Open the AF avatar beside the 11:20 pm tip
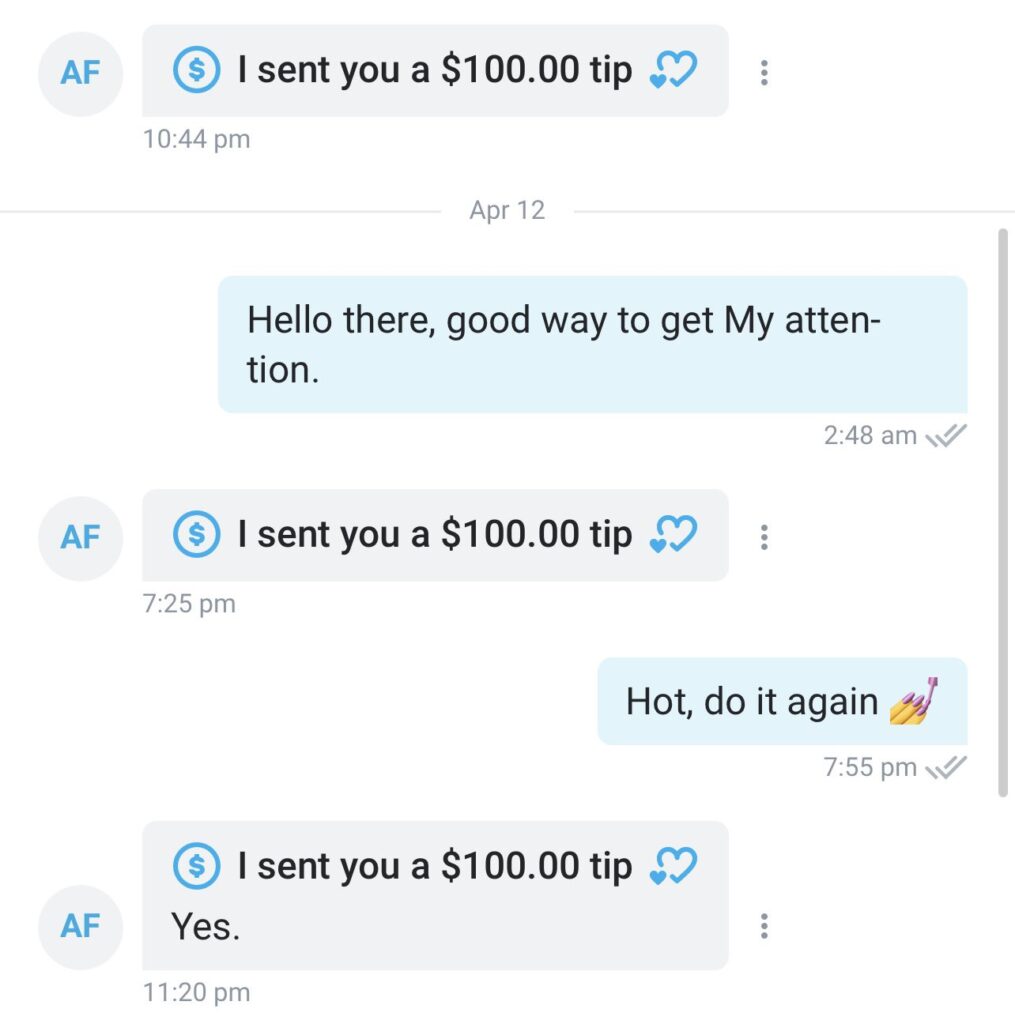 point(80,927)
